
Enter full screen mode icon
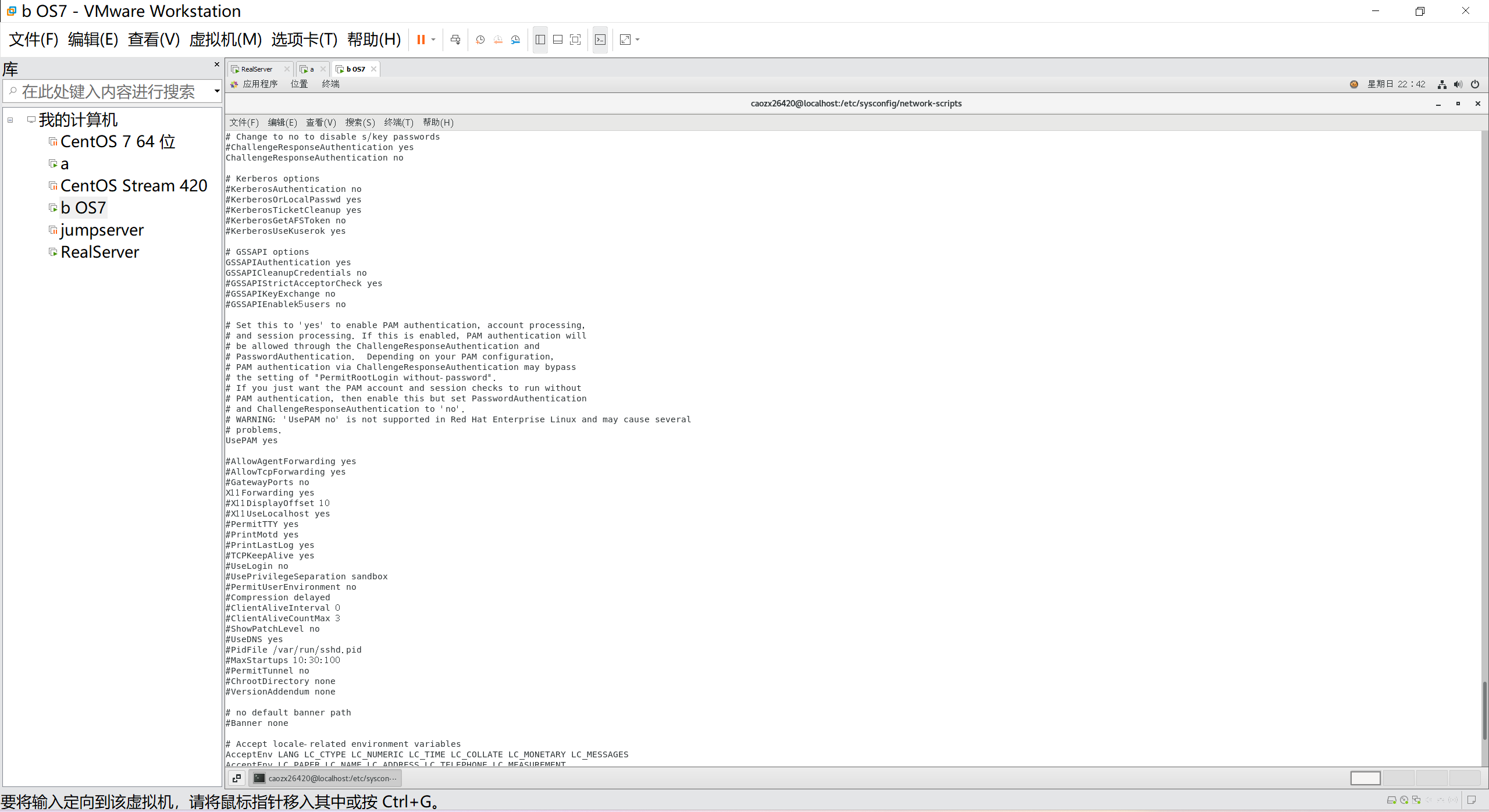point(575,40)
